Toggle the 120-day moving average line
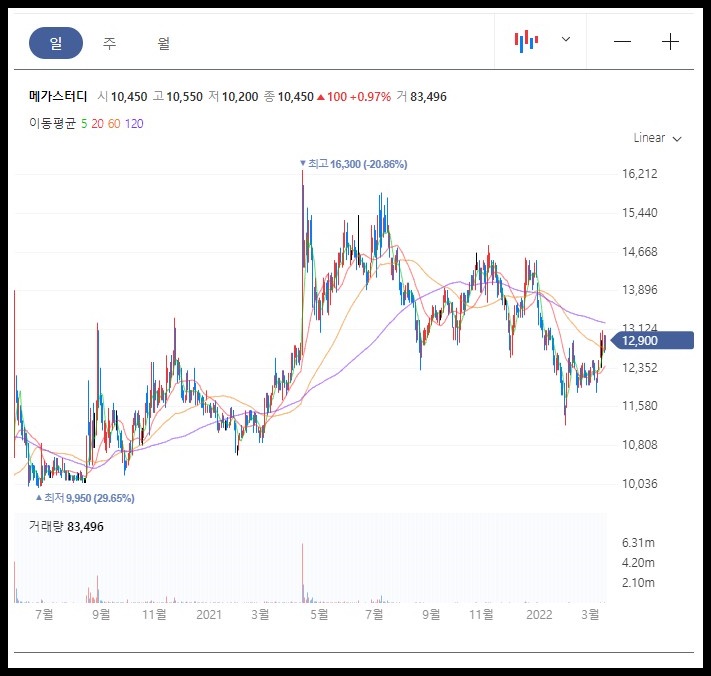 pos(134,124)
